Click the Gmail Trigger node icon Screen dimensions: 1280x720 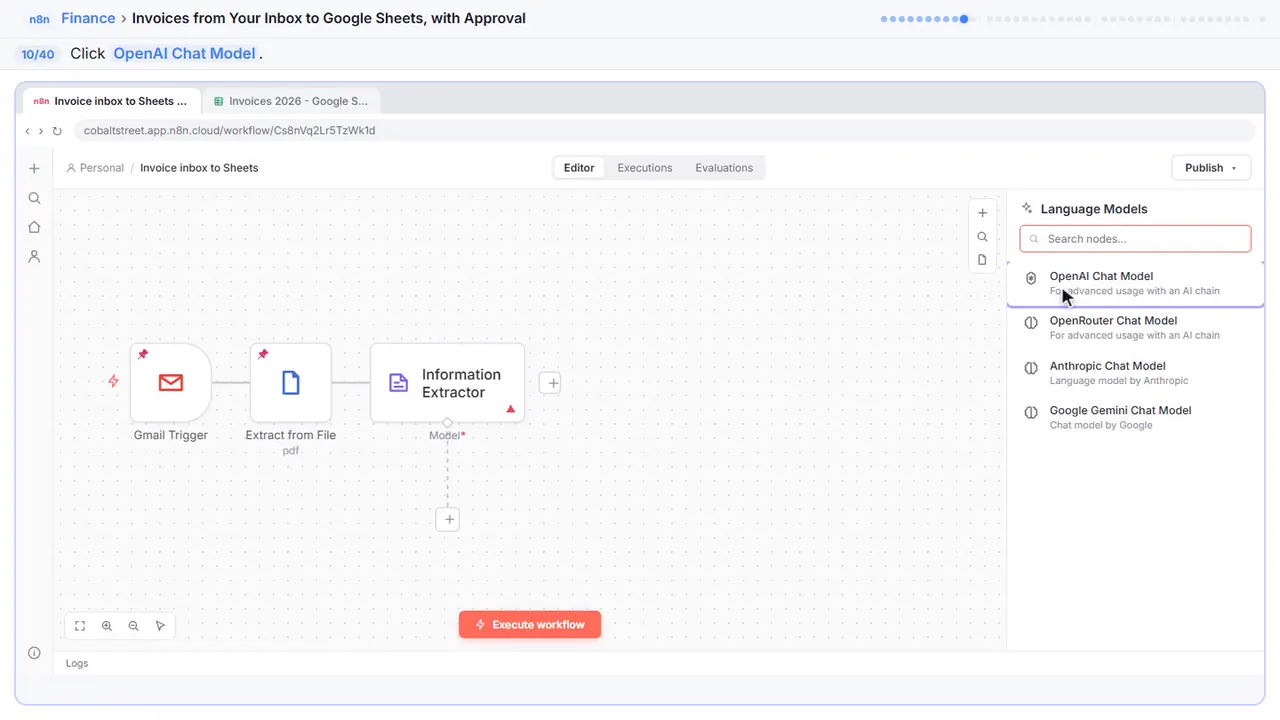[171, 382]
